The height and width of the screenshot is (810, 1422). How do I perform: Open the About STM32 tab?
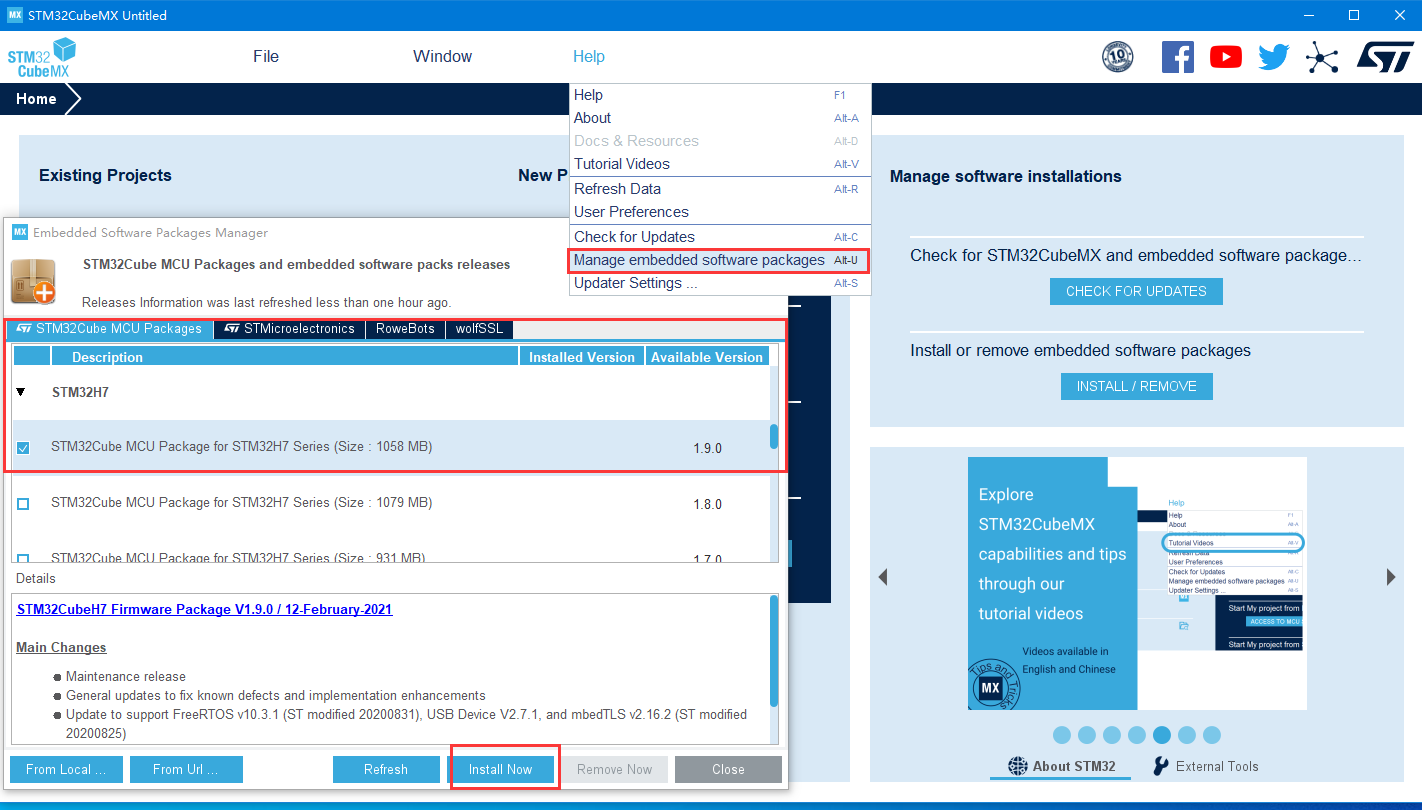pos(1061,767)
